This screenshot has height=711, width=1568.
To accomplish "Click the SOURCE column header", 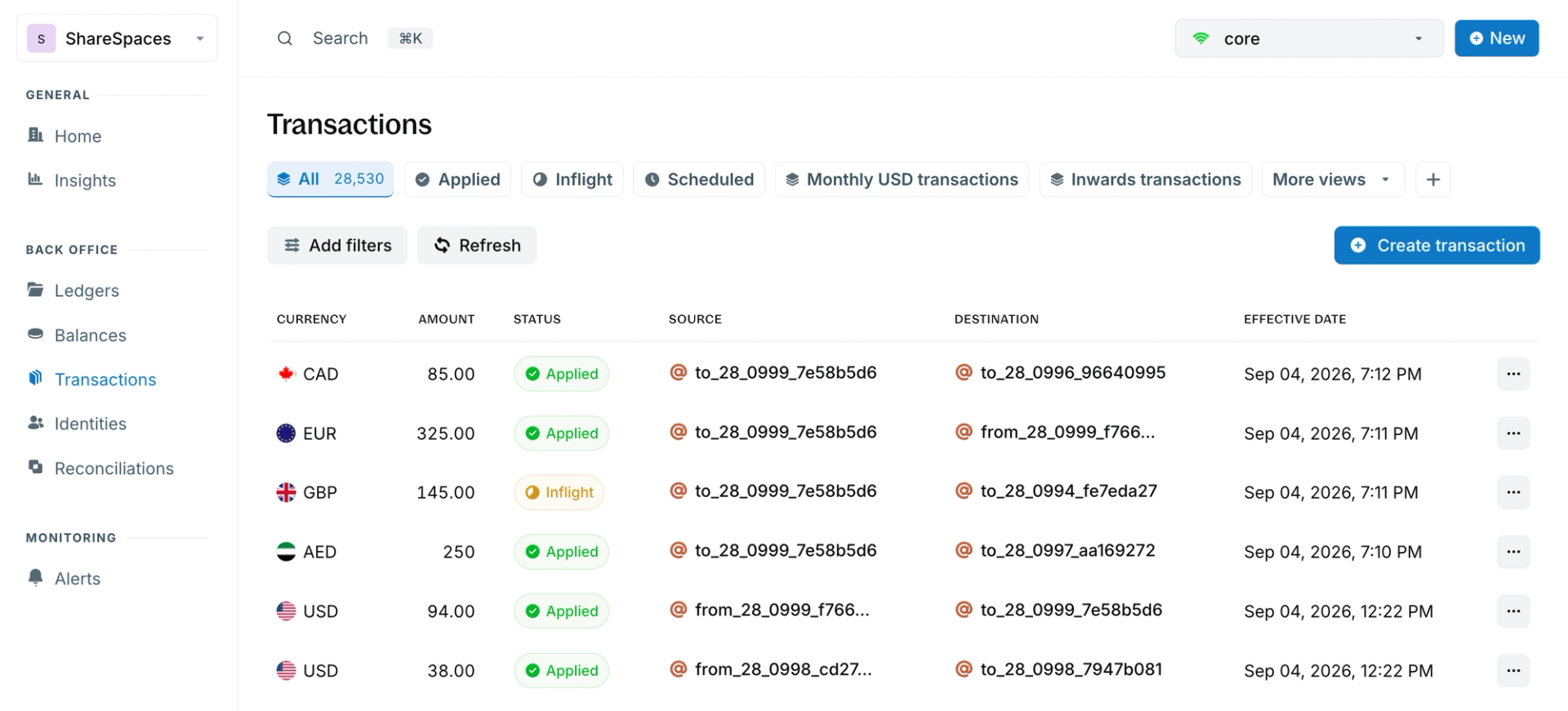I will [x=695, y=319].
